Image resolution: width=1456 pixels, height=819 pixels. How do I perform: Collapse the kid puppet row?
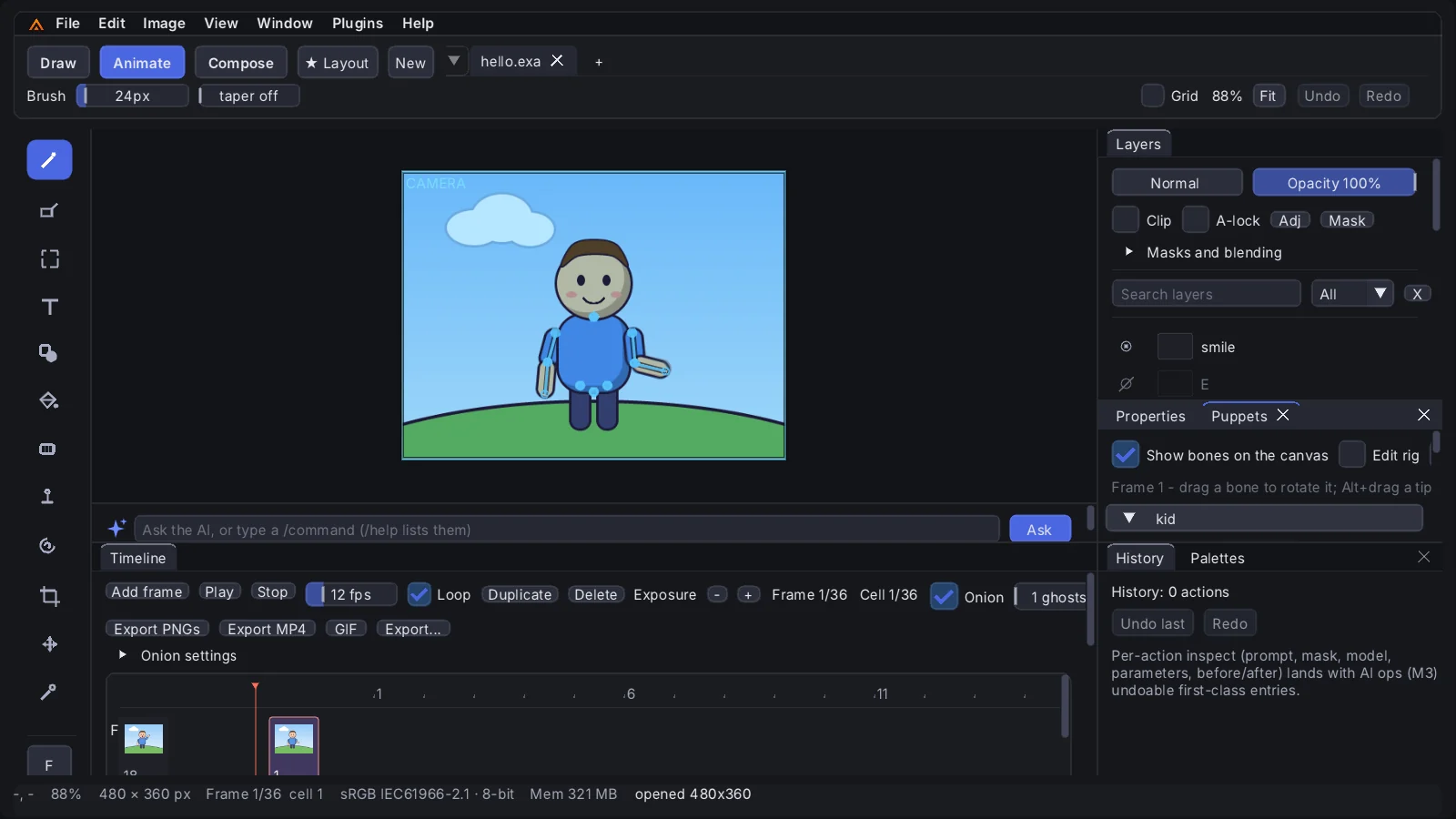click(x=1129, y=518)
